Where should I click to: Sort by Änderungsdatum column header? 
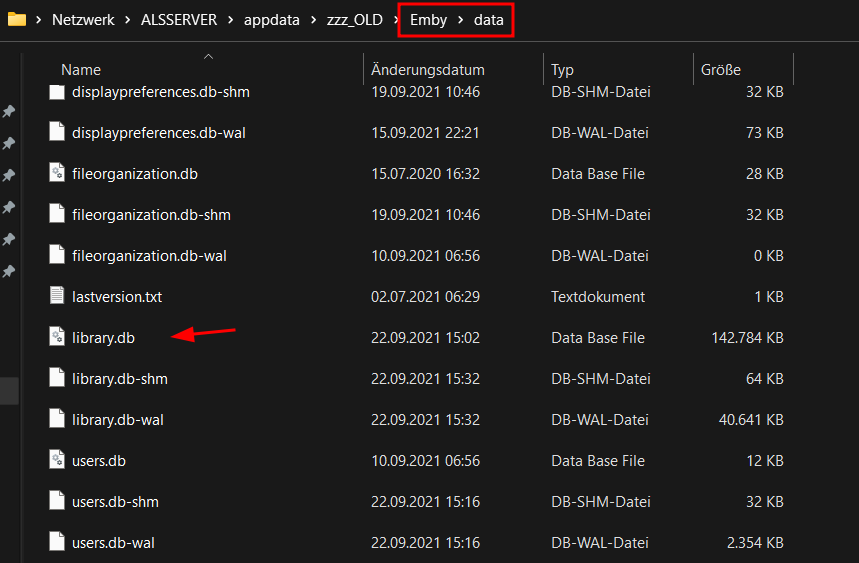(428, 70)
